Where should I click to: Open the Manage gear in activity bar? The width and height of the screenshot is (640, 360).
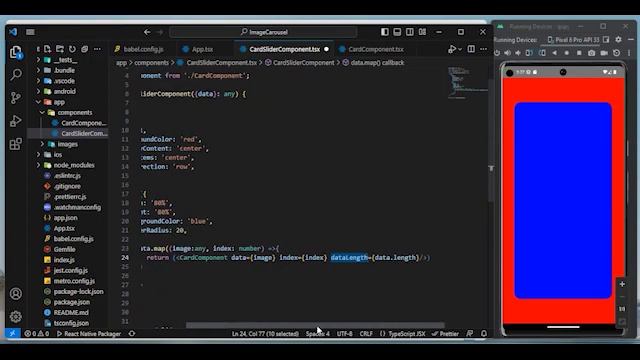point(16,316)
